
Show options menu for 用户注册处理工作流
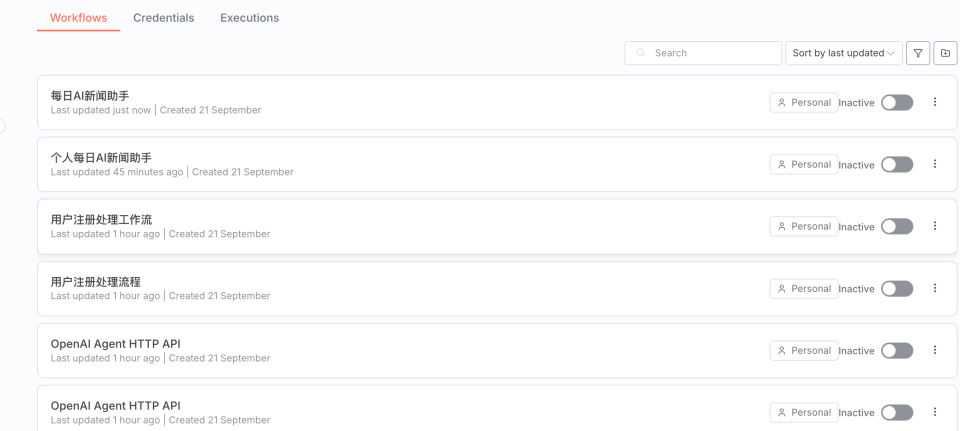click(x=935, y=226)
